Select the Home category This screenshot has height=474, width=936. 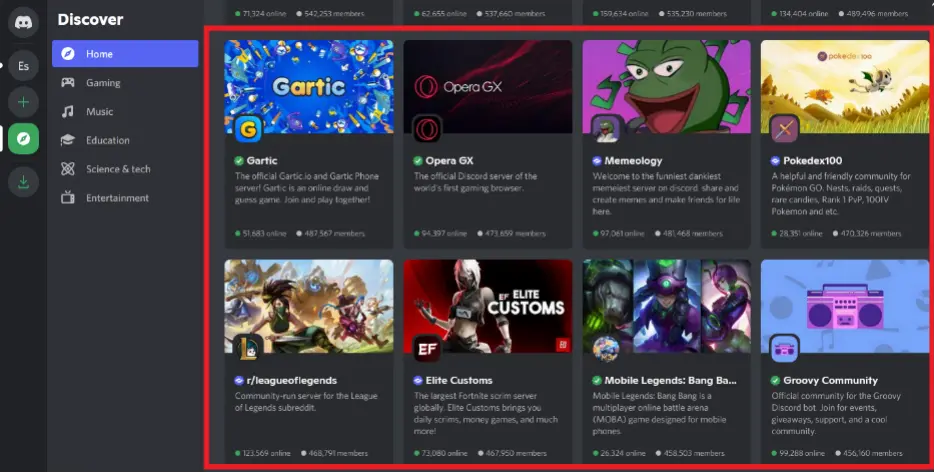click(x=125, y=54)
